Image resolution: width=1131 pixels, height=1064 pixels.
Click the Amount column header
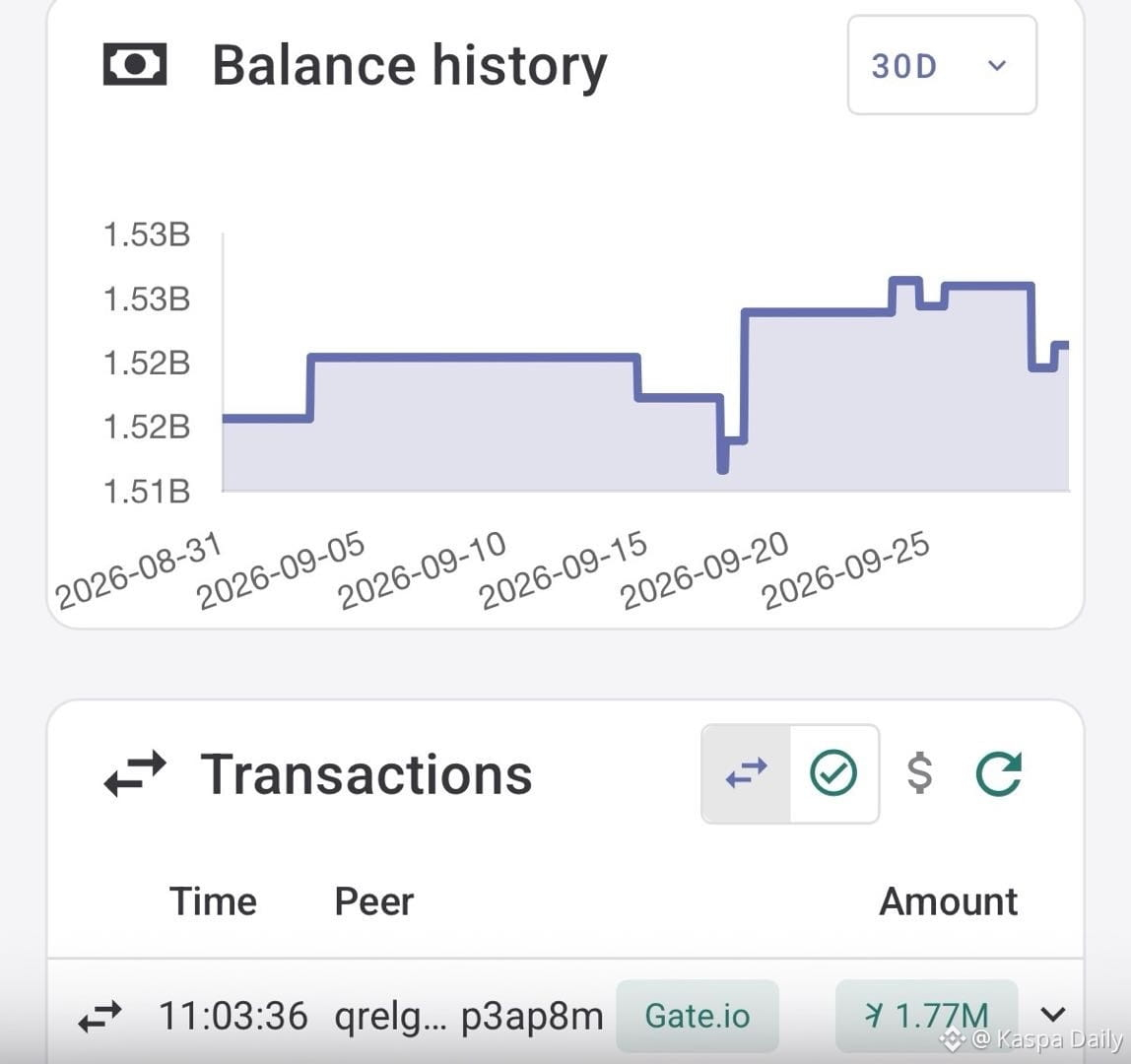[949, 901]
